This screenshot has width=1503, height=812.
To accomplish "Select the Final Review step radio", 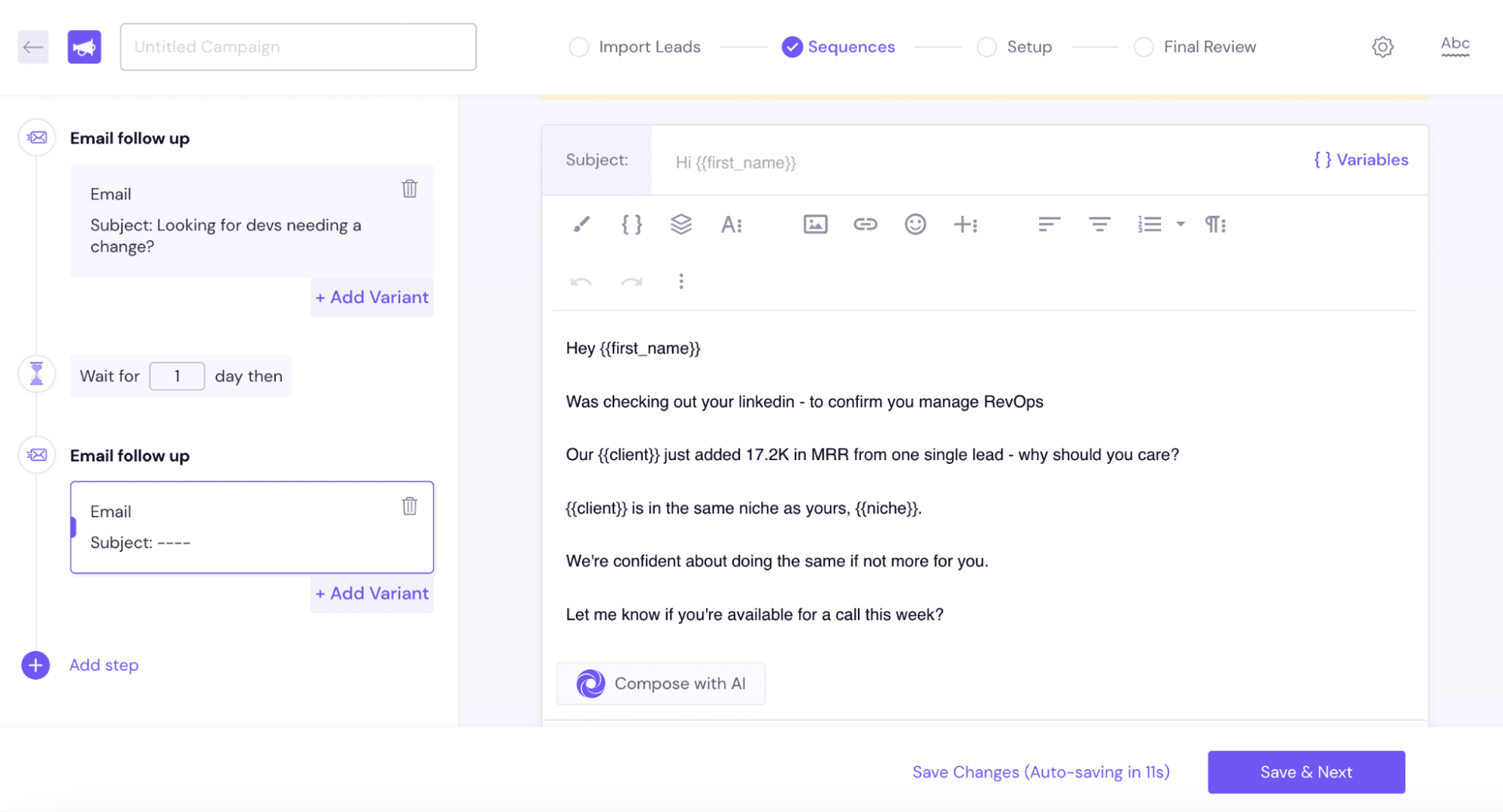I will tap(1144, 47).
